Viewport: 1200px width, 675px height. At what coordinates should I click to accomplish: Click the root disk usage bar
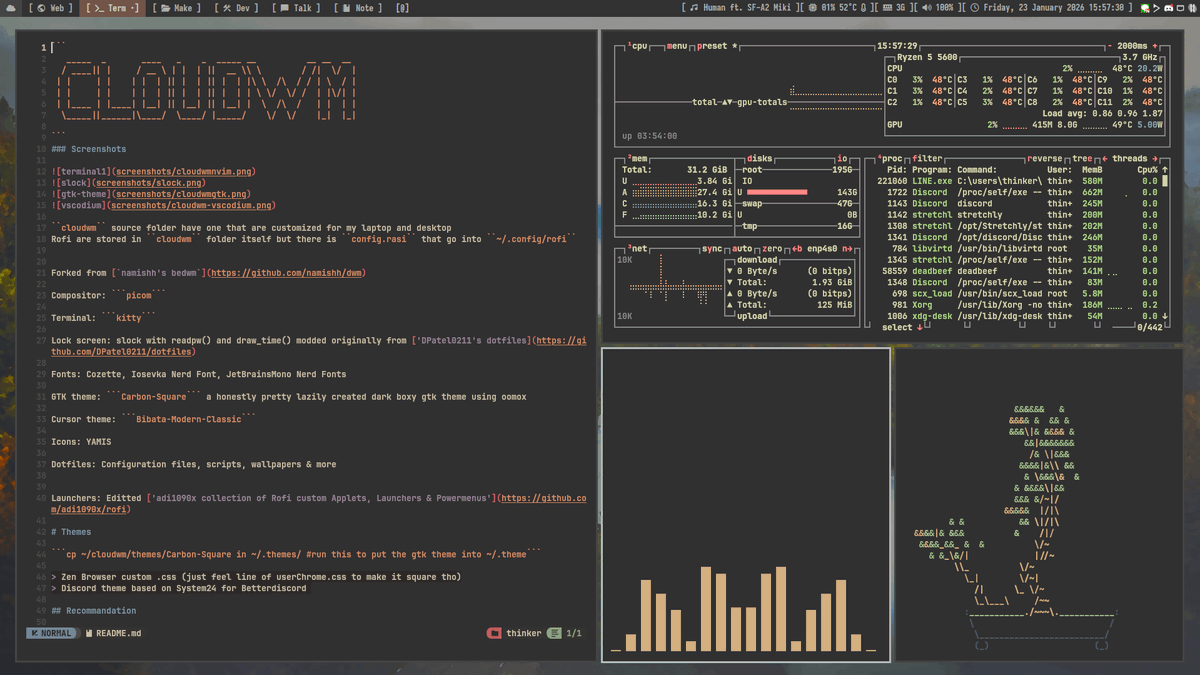point(778,192)
